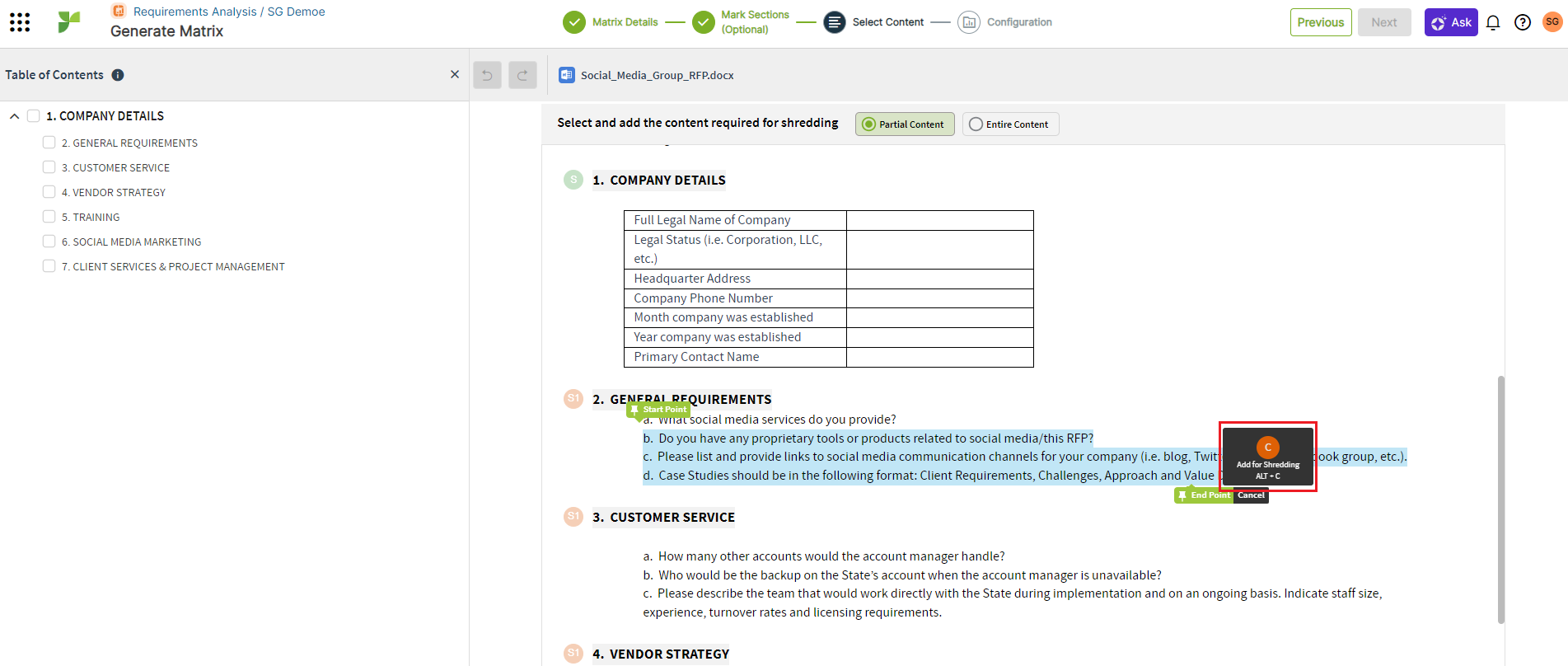Click the S badge beside Company Details
The height and width of the screenshot is (666, 1568).
573,180
